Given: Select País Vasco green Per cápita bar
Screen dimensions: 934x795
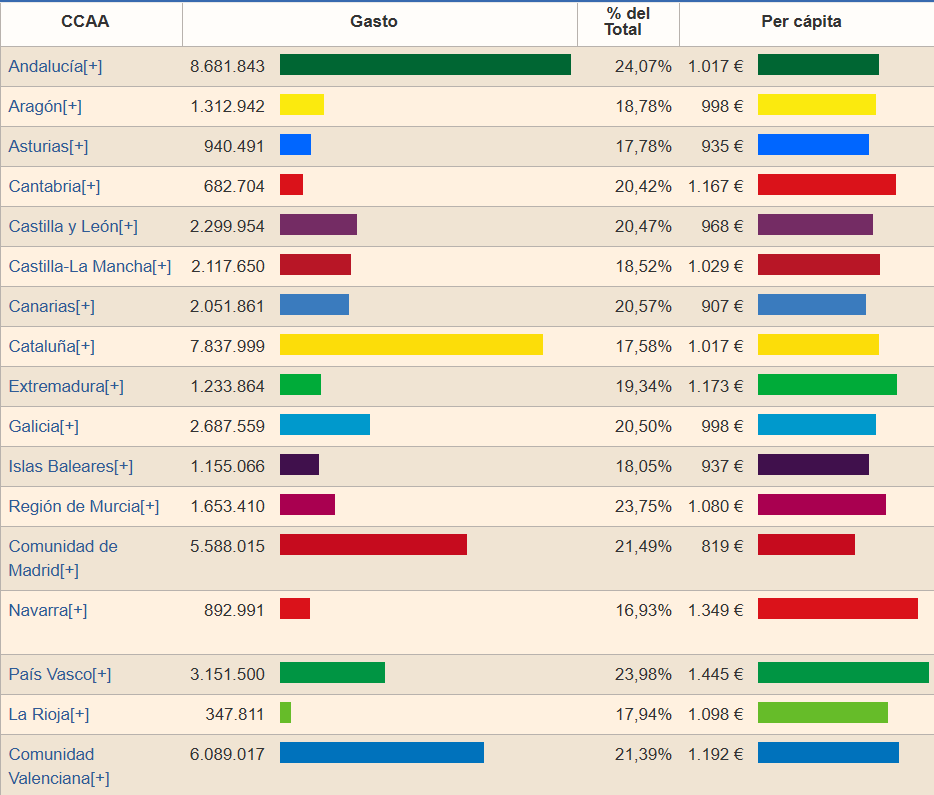Looking at the screenshot, I should click(843, 673).
